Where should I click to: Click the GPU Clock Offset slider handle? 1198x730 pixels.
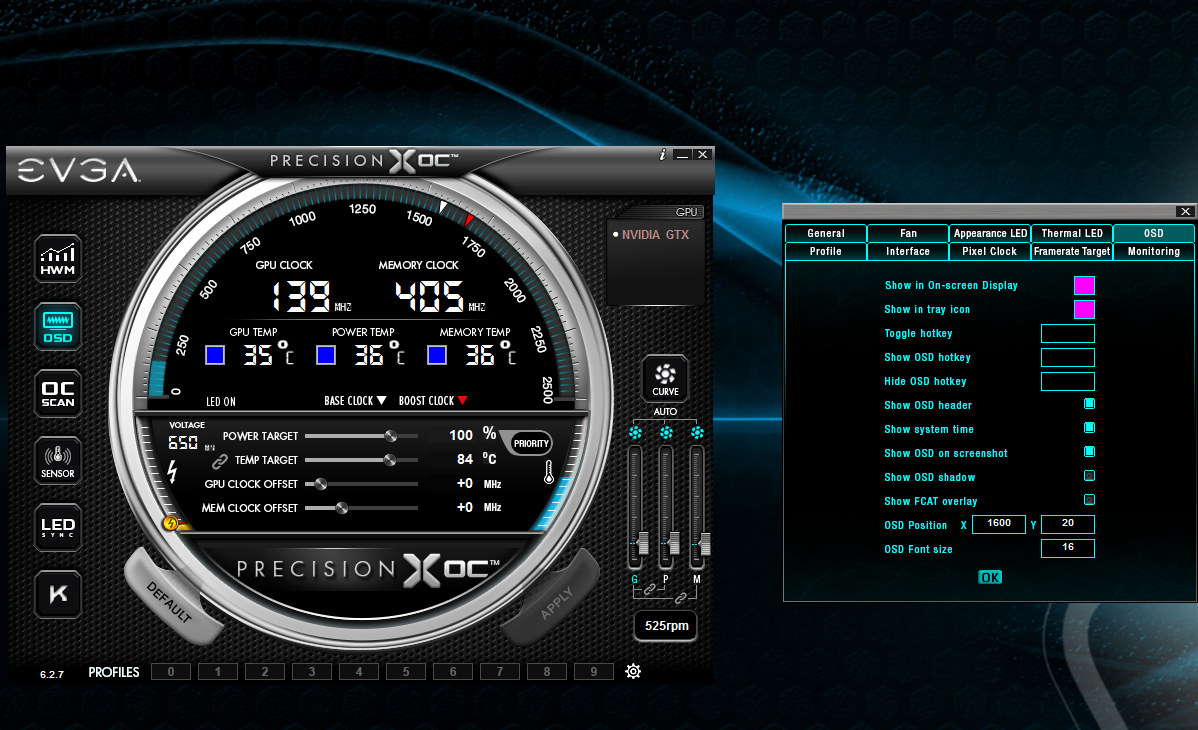(321, 484)
